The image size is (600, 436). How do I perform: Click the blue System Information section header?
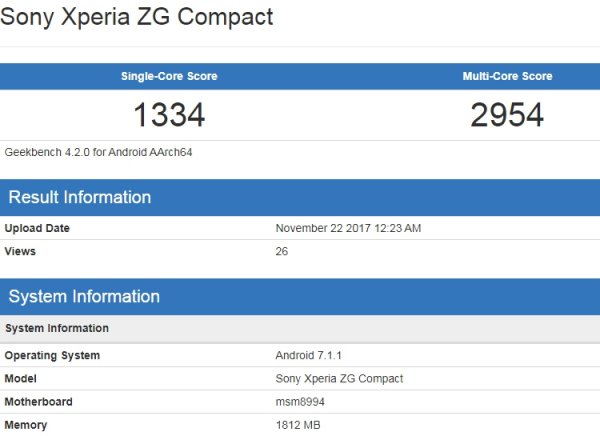84,296
